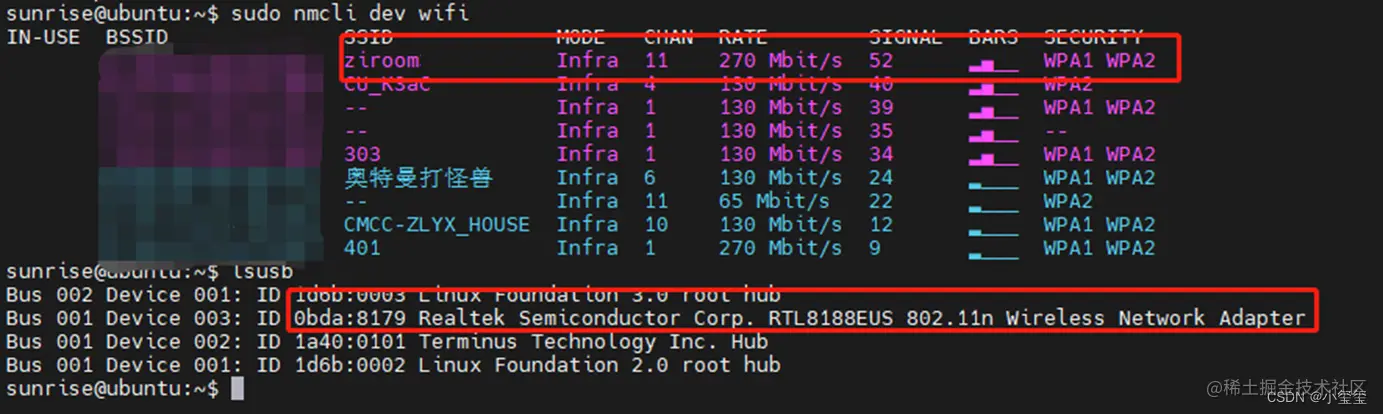The width and height of the screenshot is (1383, 414).
Task: Select the "ziroom" SSID entry
Action: 381,60
